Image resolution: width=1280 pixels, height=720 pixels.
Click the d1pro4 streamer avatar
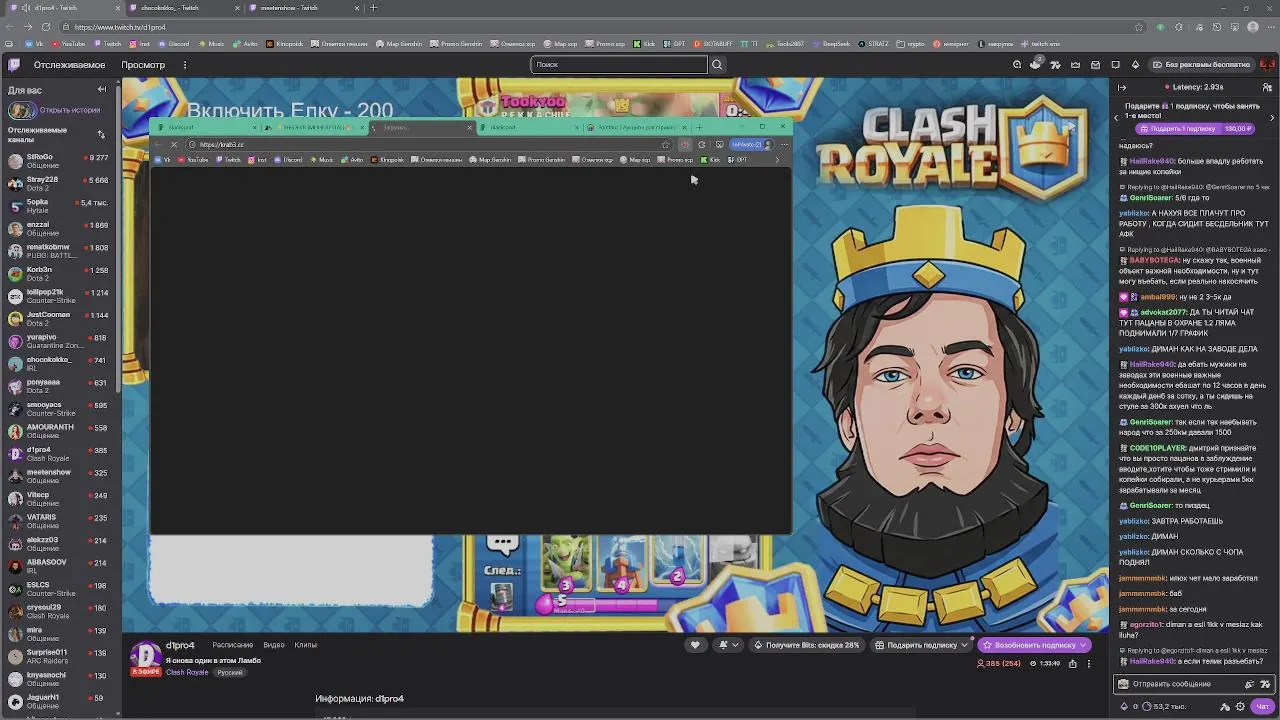146,656
